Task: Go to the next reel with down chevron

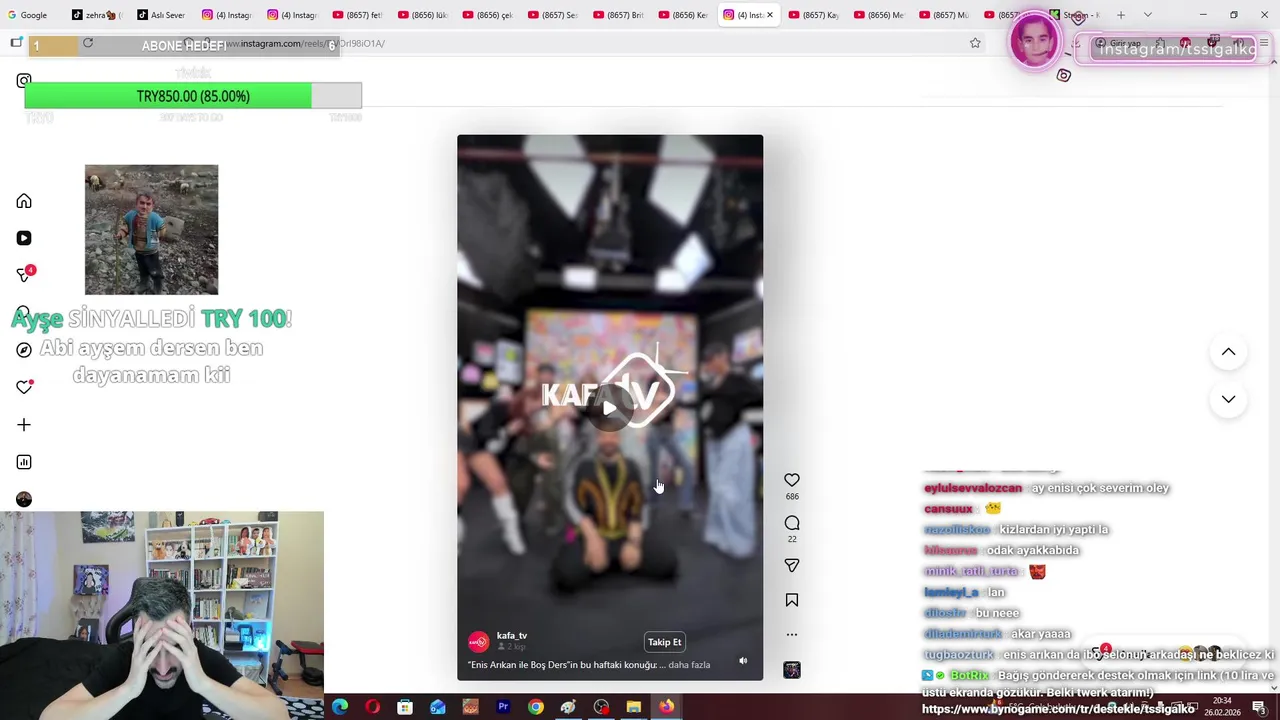Action: tap(1228, 399)
